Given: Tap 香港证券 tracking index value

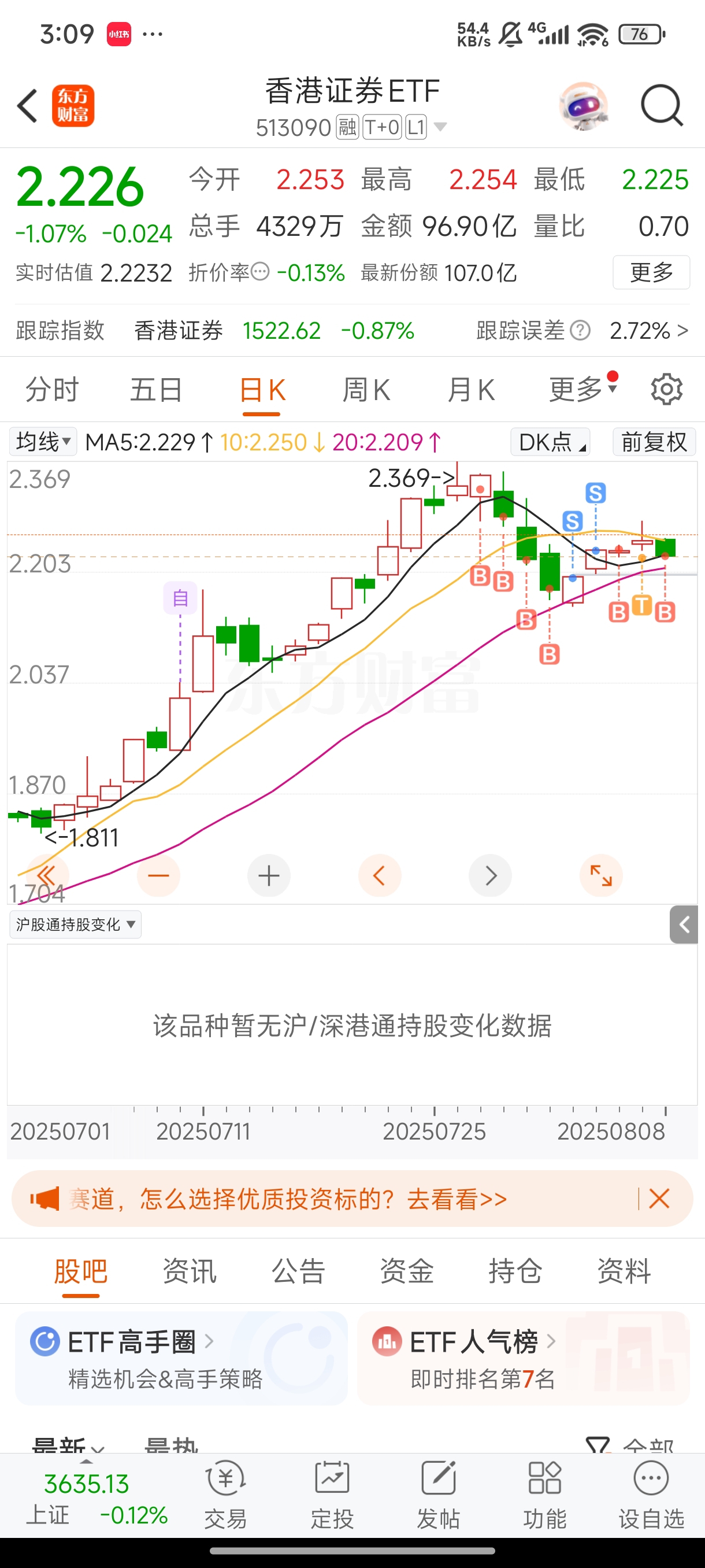Looking at the screenshot, I should click(x=281, y=331).
